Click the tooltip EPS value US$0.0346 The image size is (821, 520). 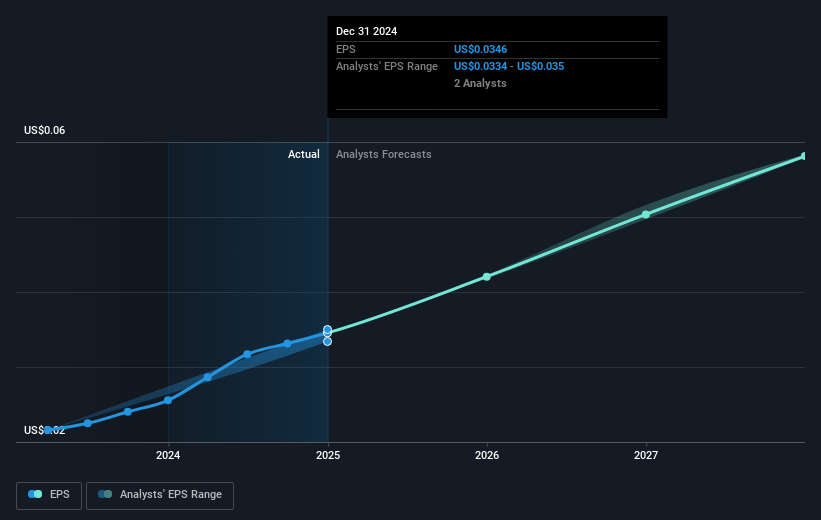pyautogui.click(x=480, y=49)
